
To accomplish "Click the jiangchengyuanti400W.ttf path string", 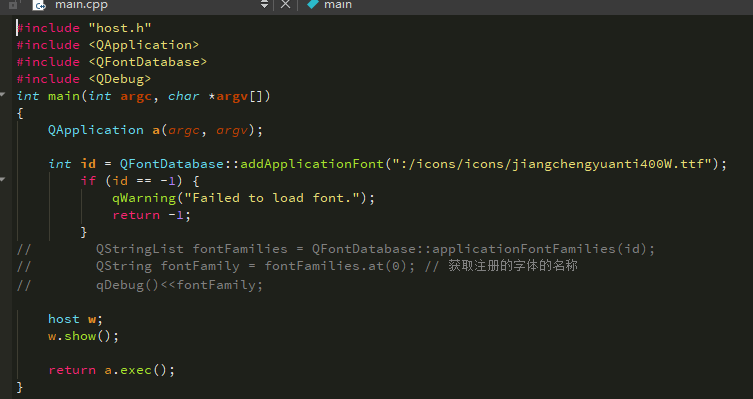I will click(551, 164).
